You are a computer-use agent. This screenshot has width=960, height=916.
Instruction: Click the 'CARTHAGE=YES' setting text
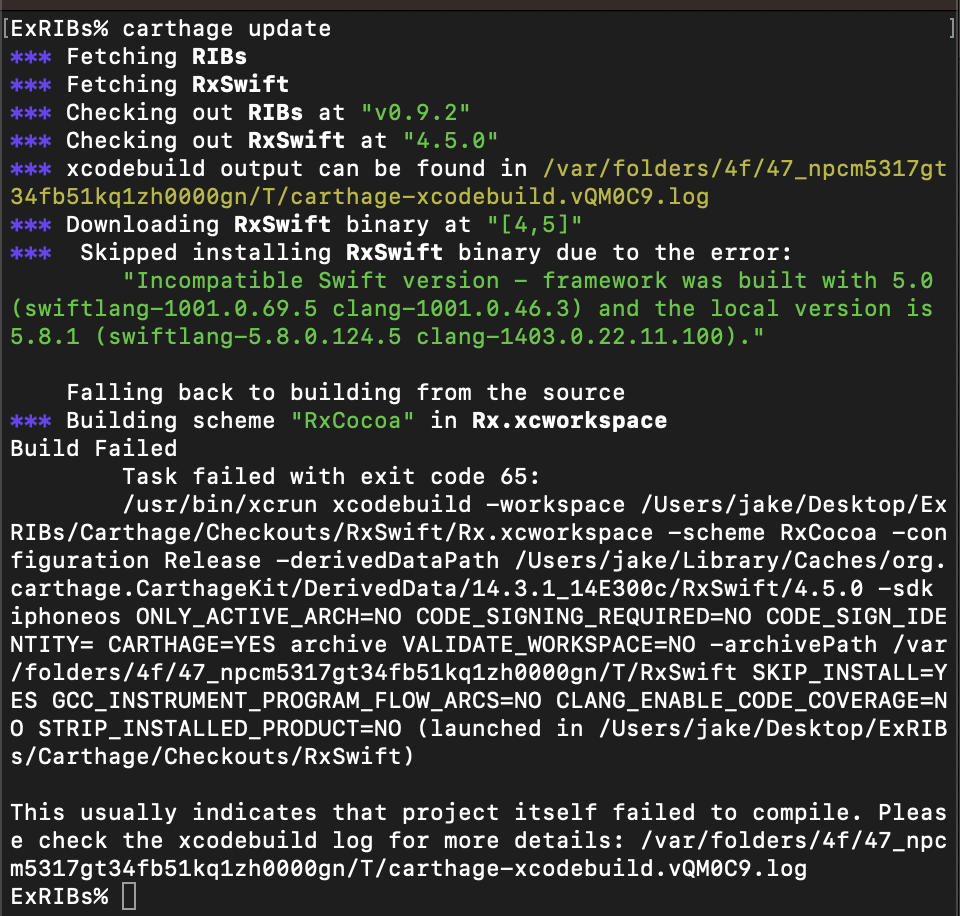pyautogui.click(x=192, y=645)
